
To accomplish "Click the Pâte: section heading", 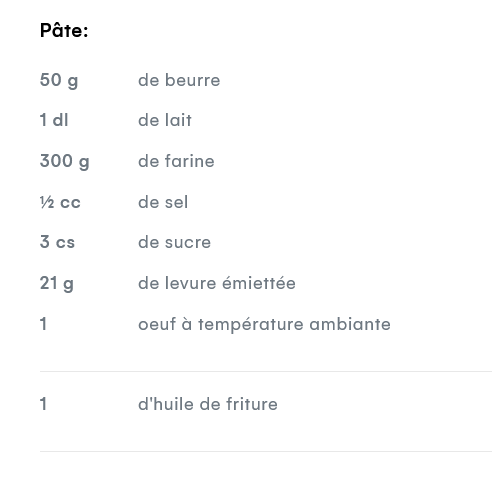I will point(64,30).
